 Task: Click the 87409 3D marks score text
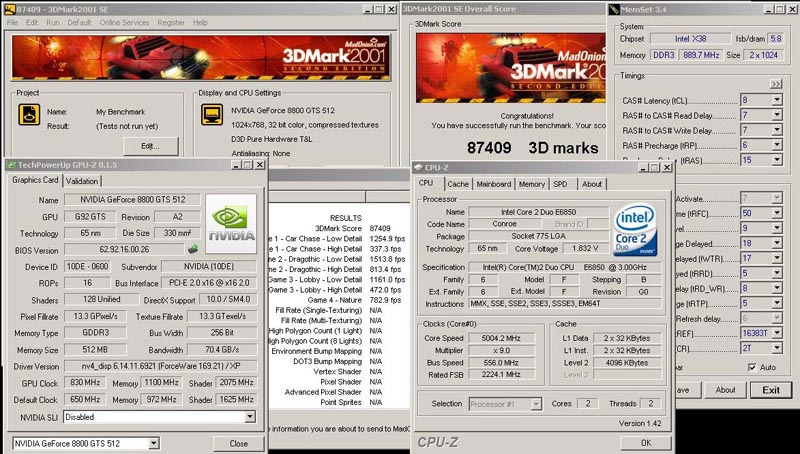click(532, 148)
